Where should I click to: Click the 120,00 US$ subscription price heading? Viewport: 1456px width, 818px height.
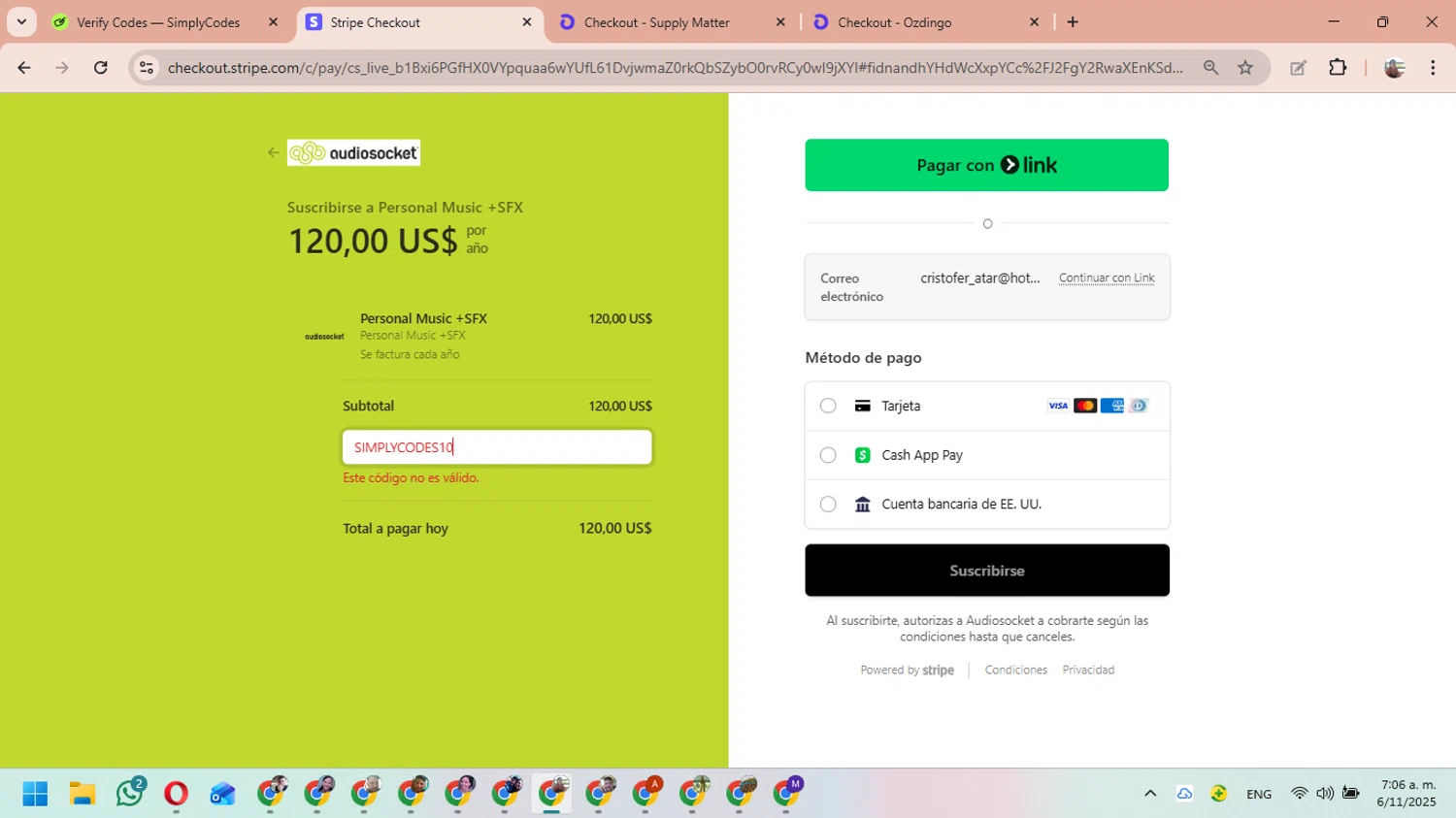click(372, 241)
